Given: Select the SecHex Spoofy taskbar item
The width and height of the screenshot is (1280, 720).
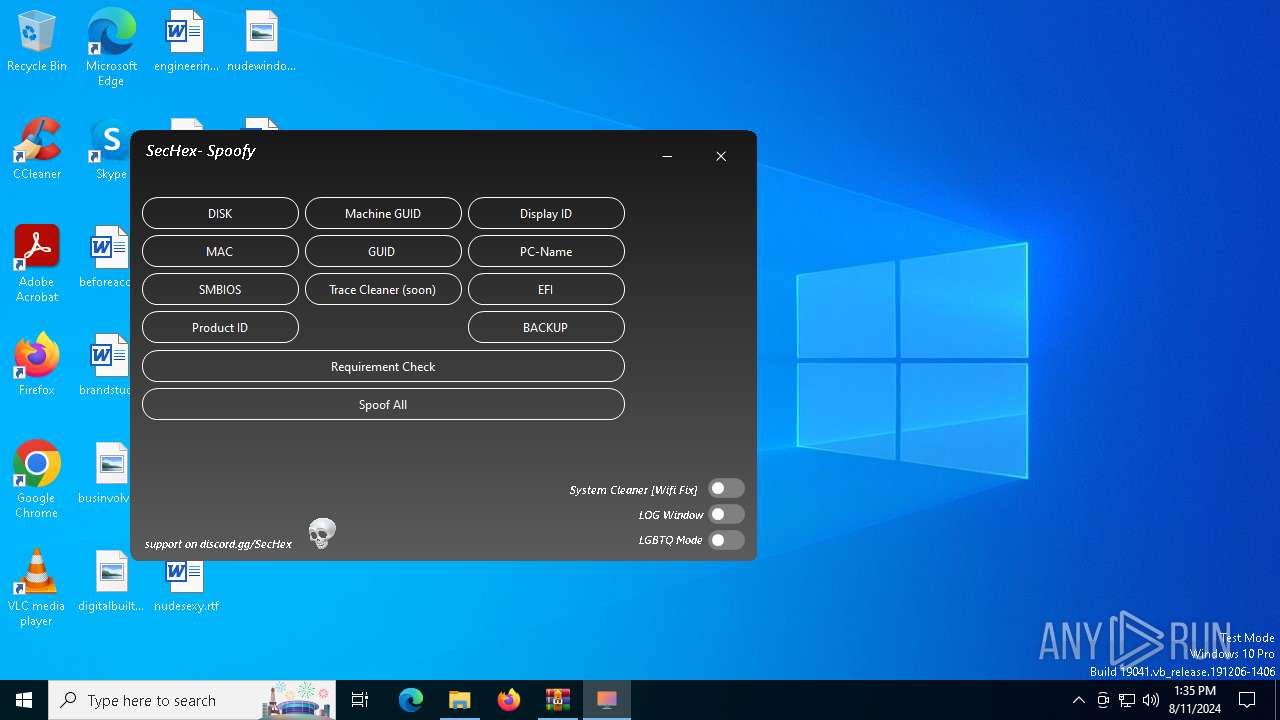Looking at the screenshot, I should [x=607, y=700].
